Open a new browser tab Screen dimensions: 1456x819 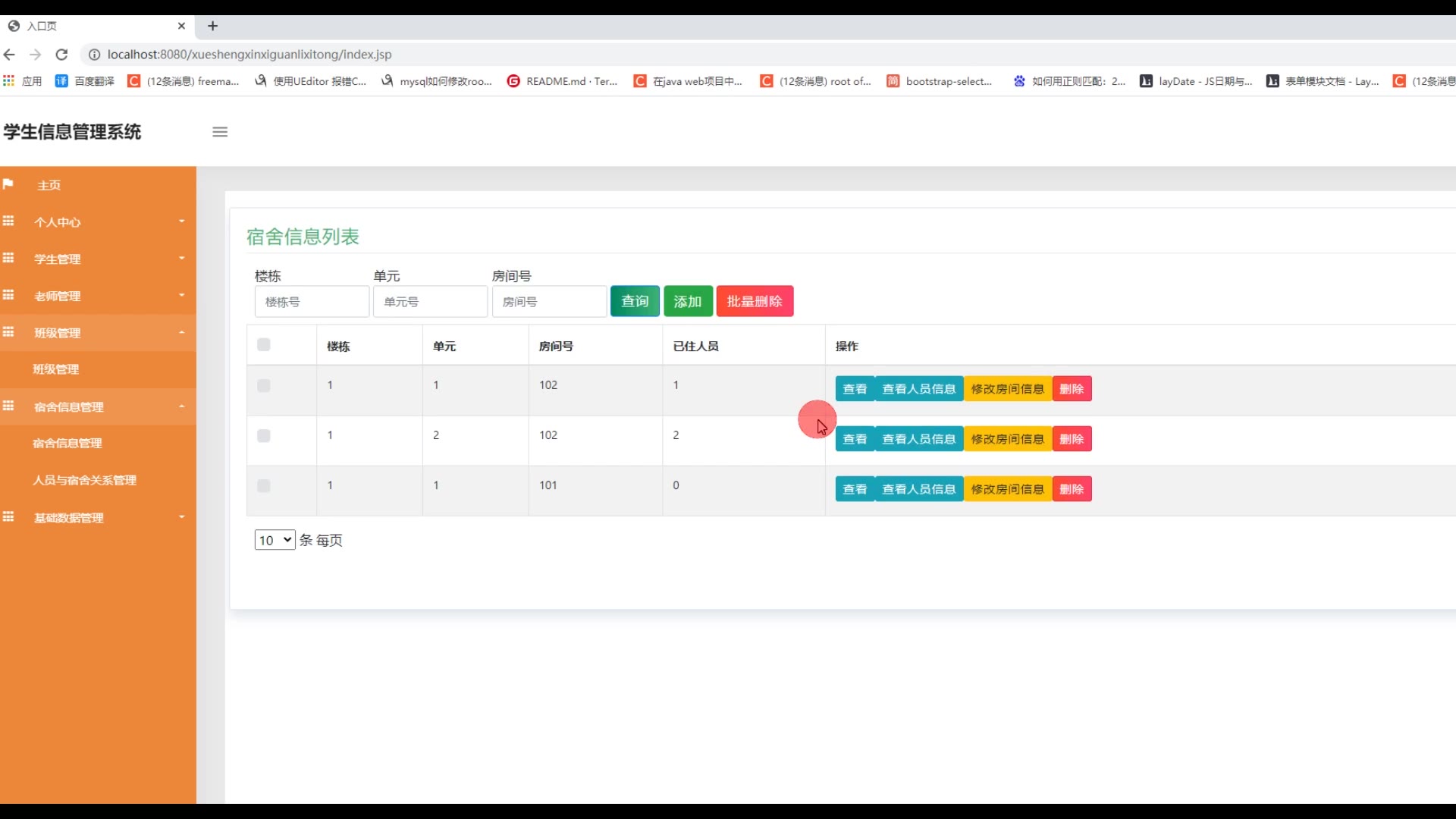pos(213,26)
